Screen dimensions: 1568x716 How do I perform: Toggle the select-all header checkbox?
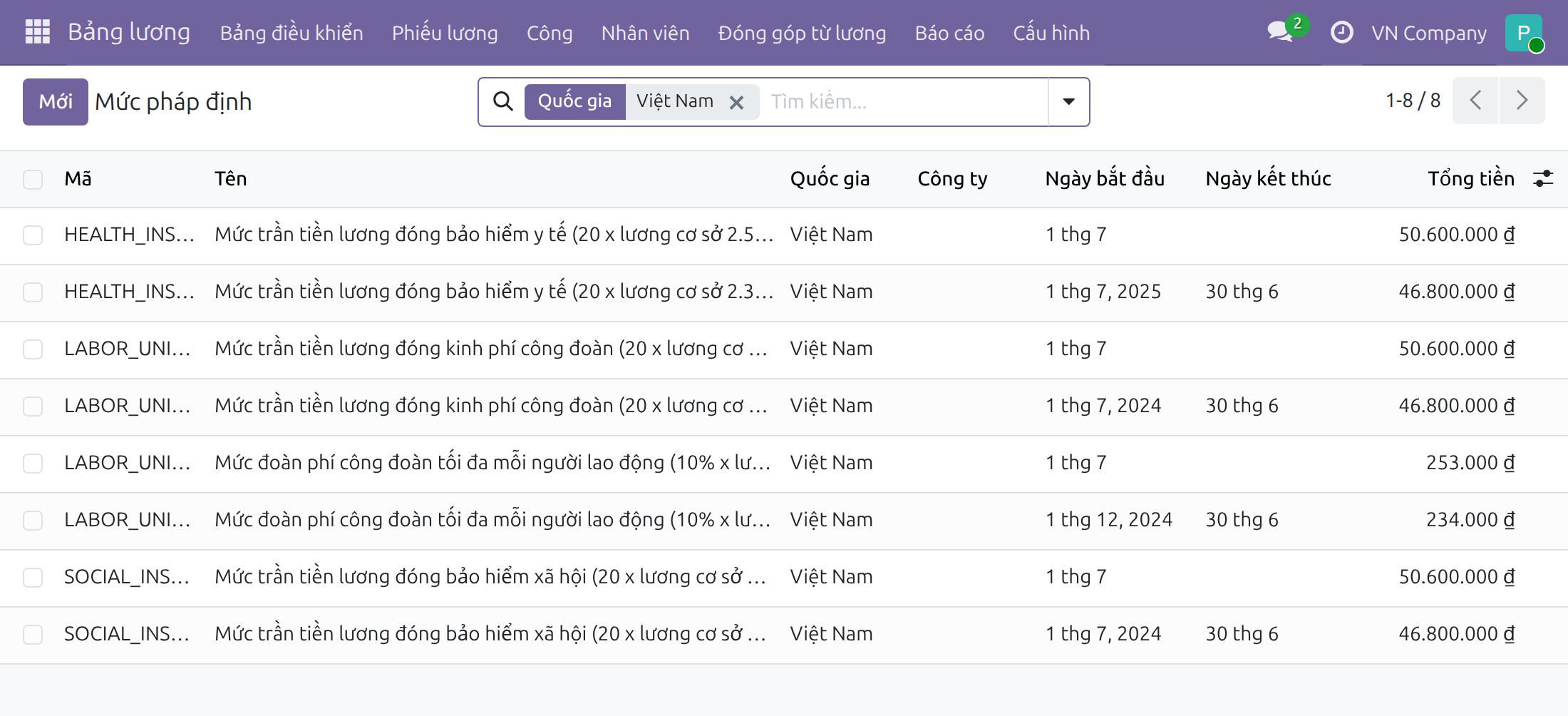pyautogui.click(x=33, y=179)
